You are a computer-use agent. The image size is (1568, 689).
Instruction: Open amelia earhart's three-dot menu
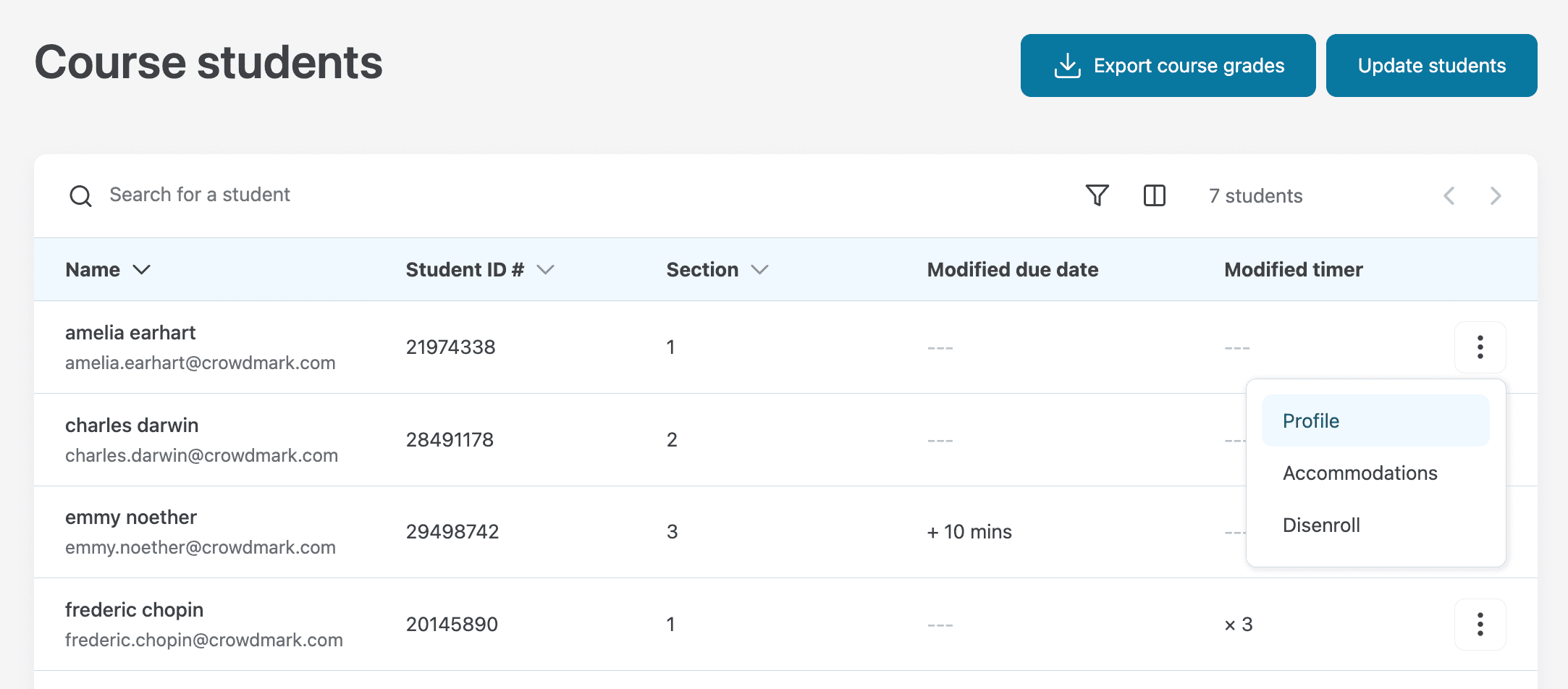(x=1480, y=347)
